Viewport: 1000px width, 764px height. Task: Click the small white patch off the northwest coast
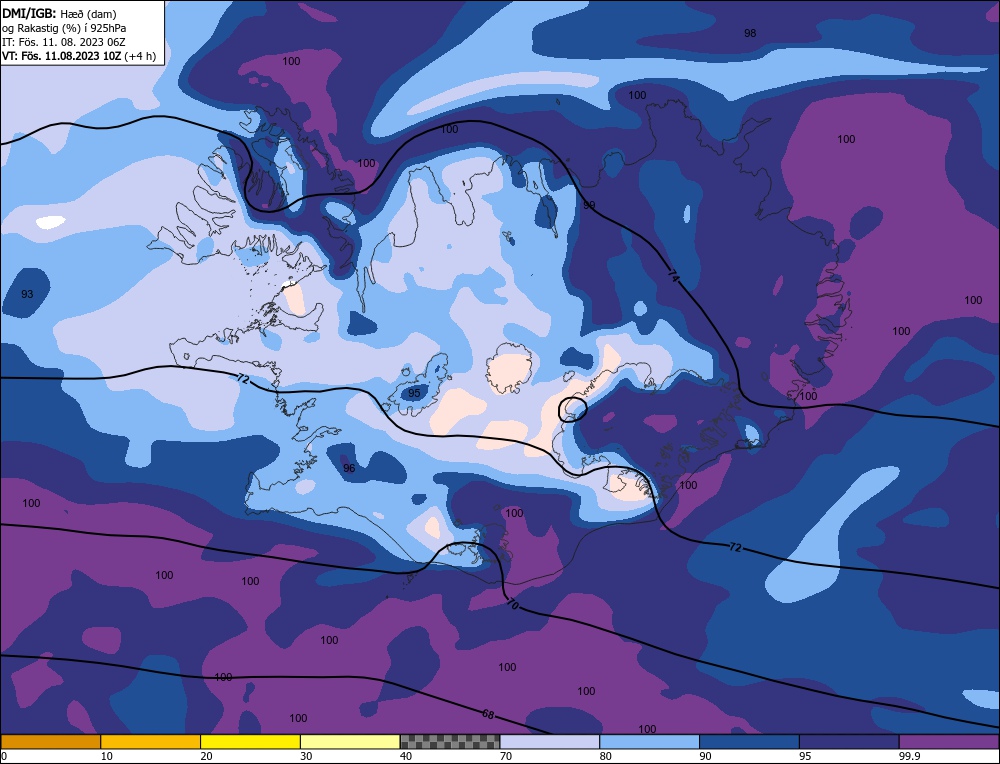(x=51, y=223)
